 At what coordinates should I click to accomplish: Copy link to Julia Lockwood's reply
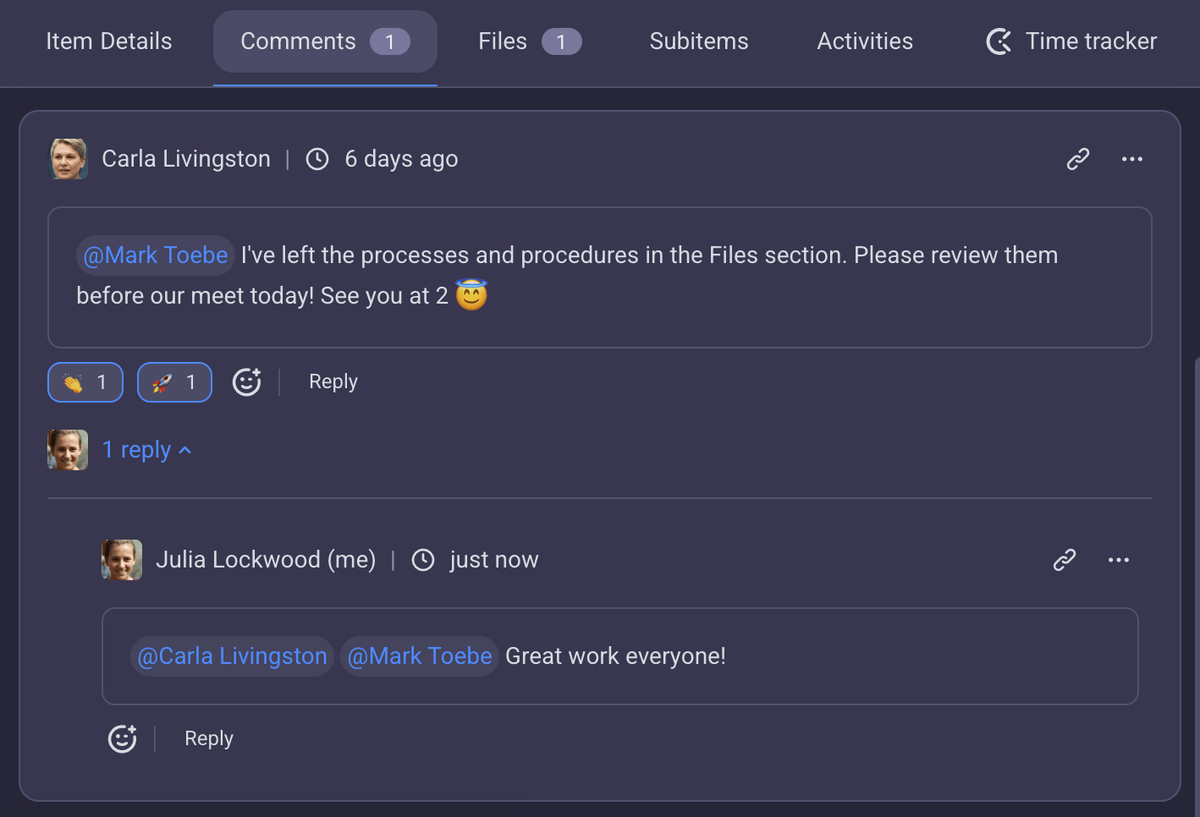pos(1064,560)
